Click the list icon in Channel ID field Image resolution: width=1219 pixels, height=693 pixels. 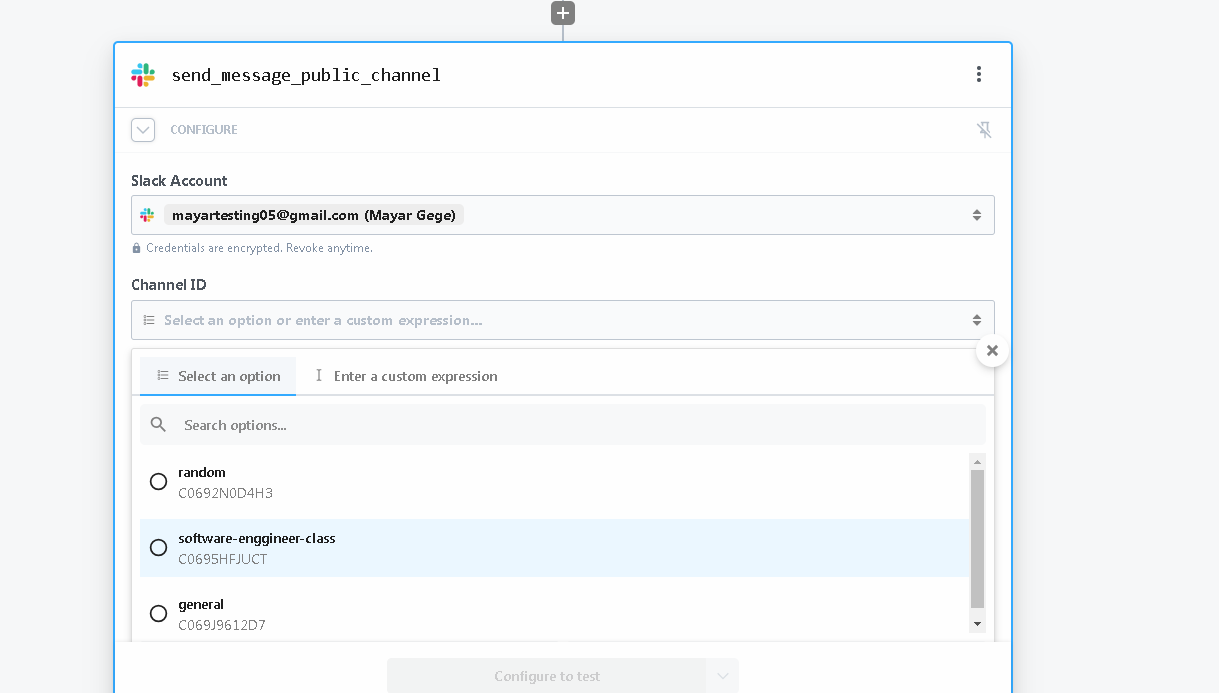(149, 320)
